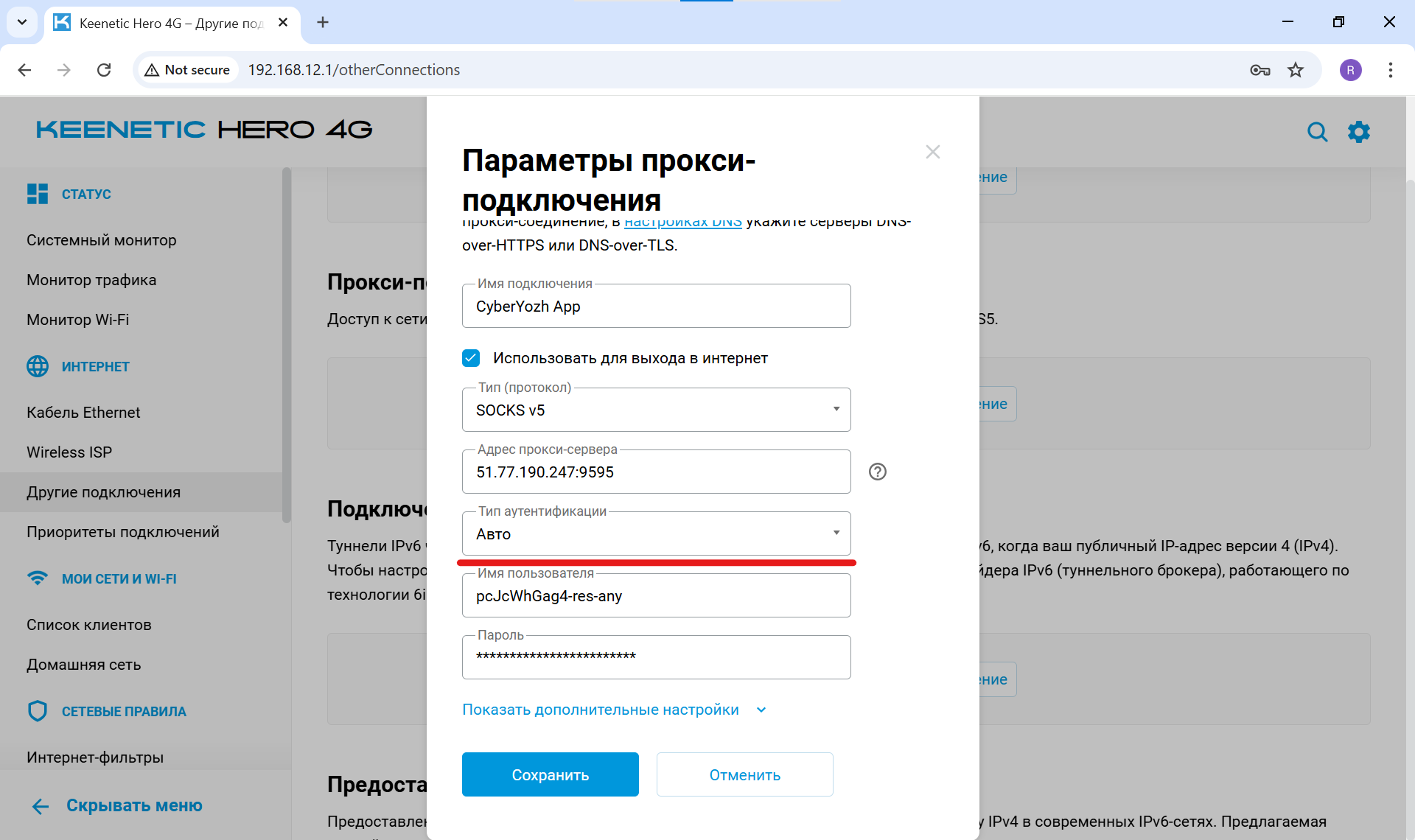Click the ИНТЕРНЕТ globe icon

(38, 365)
